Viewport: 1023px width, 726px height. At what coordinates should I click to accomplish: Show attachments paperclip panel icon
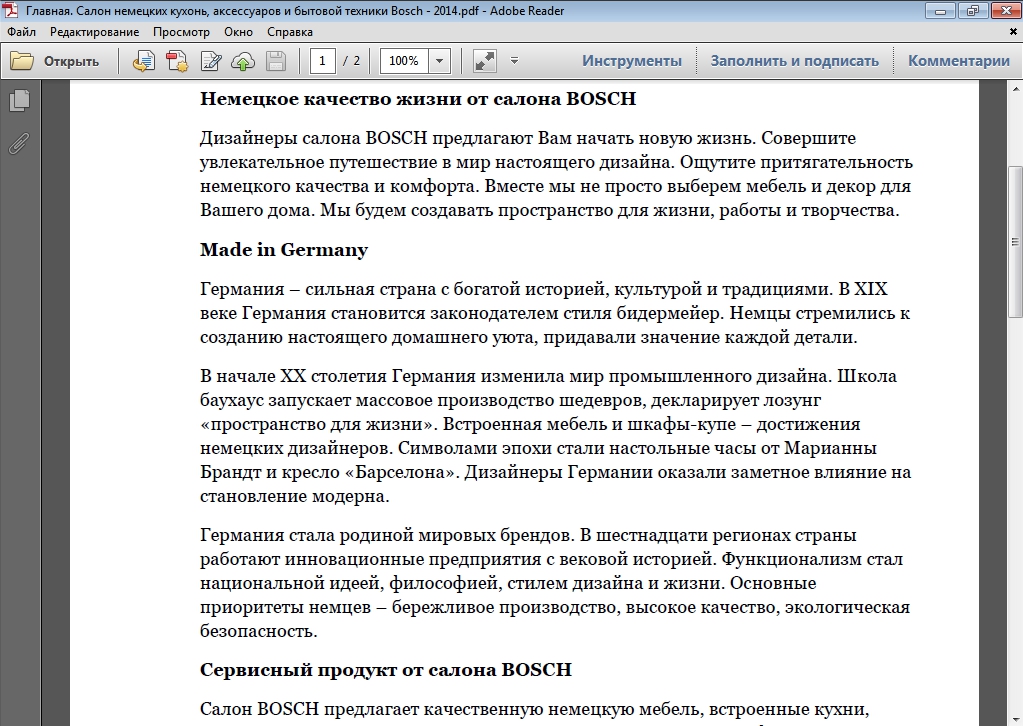click(20, 143)
